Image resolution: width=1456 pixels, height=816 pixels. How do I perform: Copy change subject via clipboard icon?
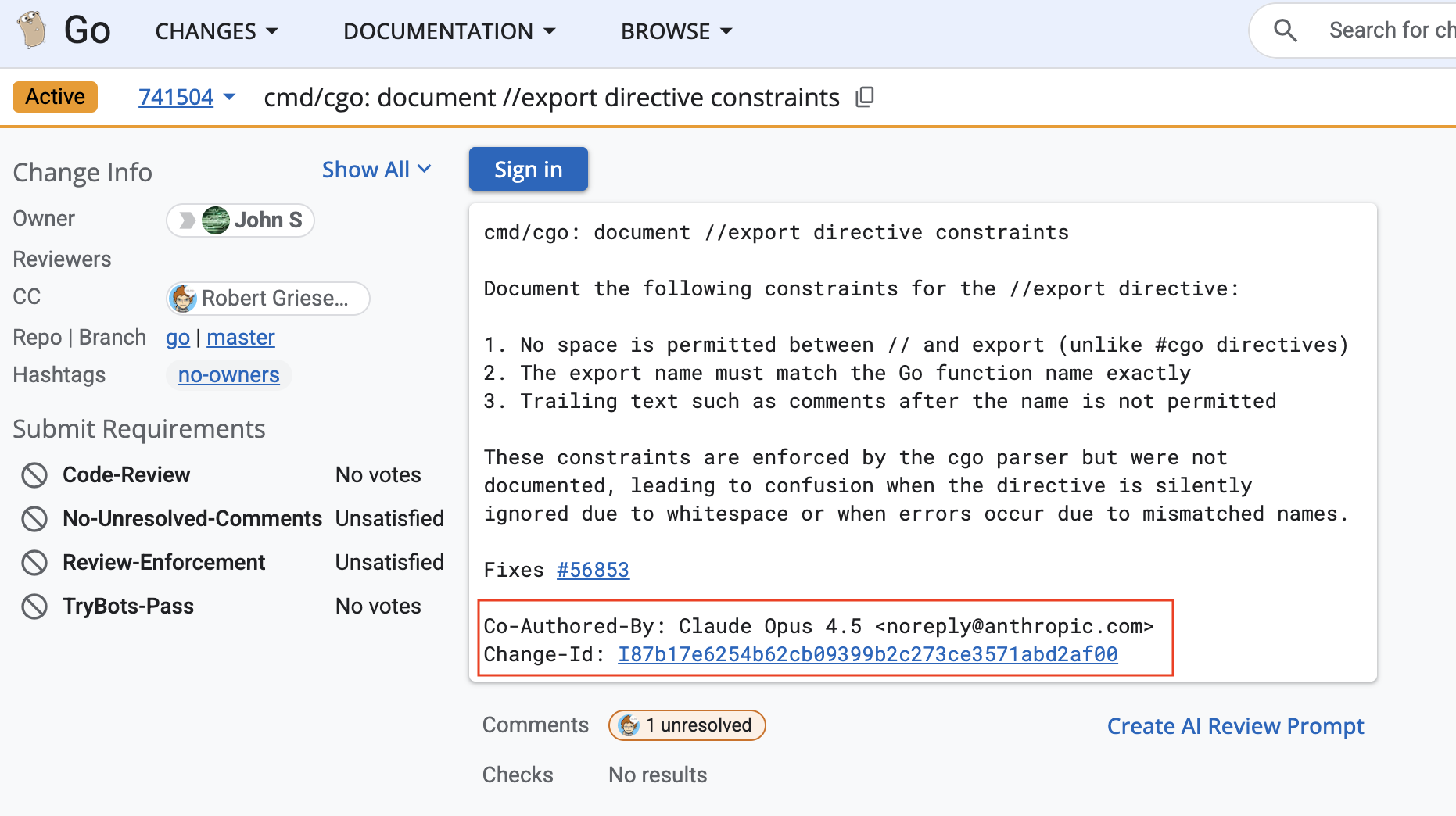[x=864, y=97]
